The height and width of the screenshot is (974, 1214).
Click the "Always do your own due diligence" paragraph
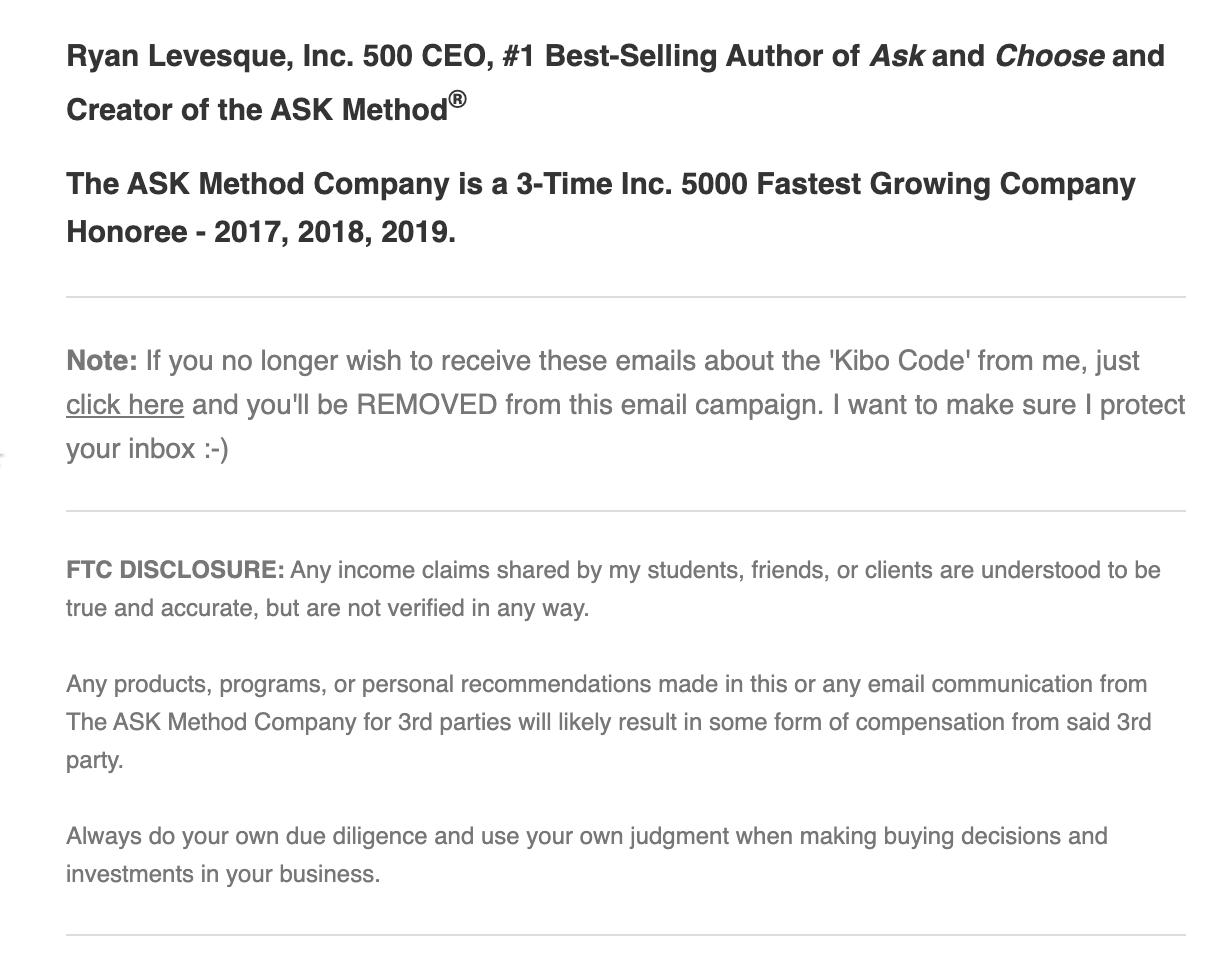[586, 854]
